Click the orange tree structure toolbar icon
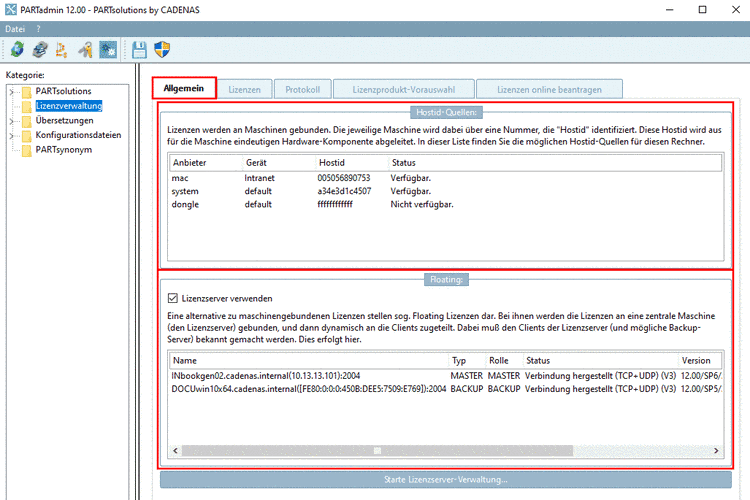This screenshot has height=500, width=750. (62, 49)
